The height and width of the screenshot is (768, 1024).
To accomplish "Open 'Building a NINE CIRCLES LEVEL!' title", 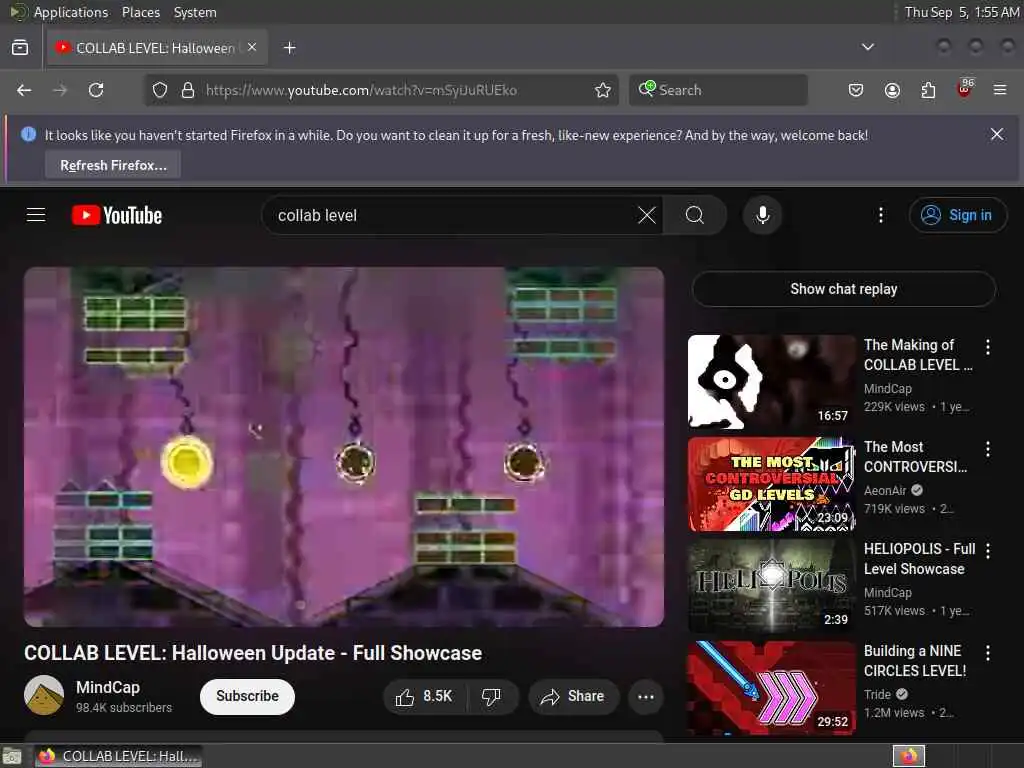I will click(915, 660).
